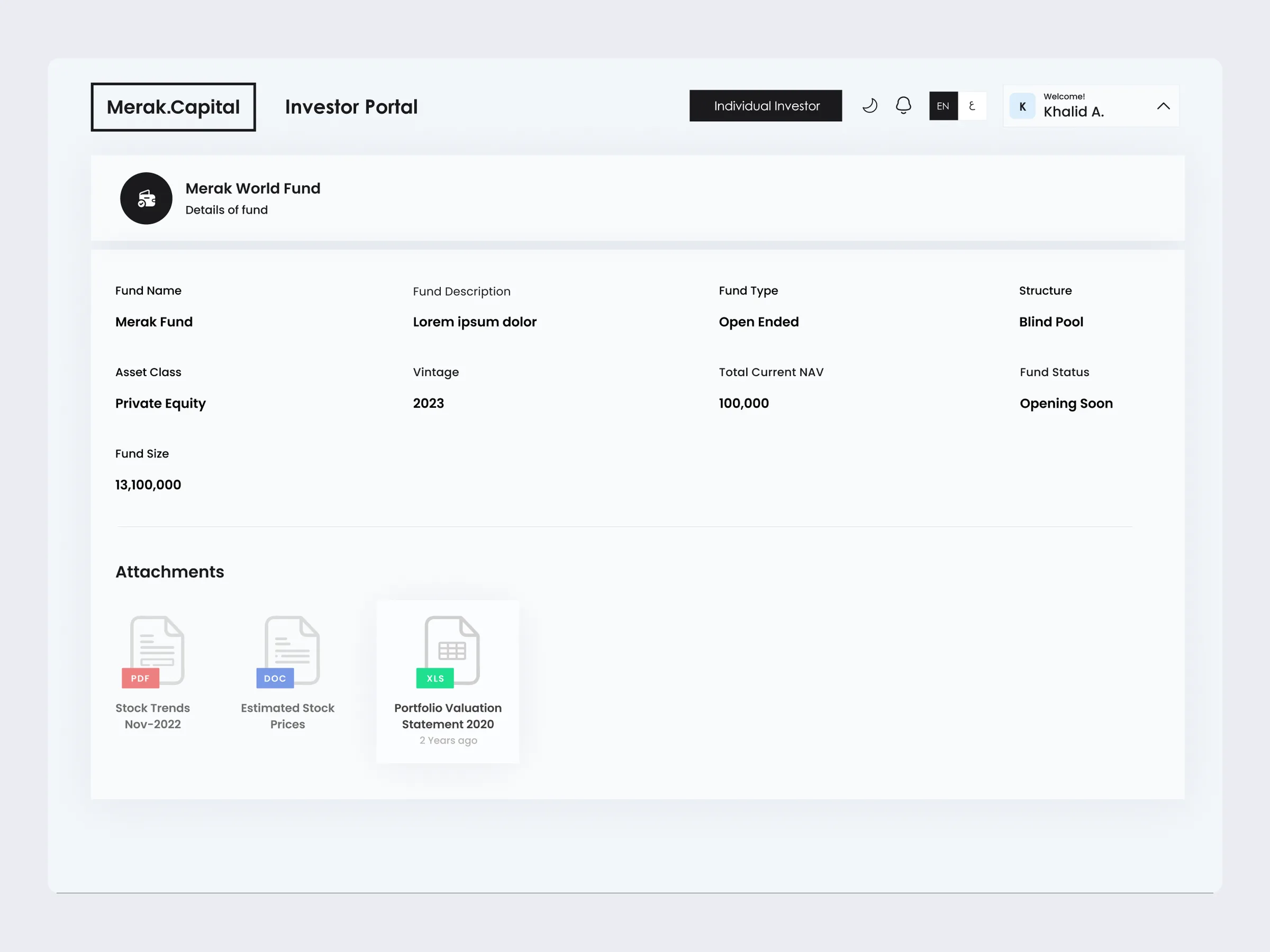This screenshot has height=952, width=1270.
Task: Click the Blind Pool structure value
Action: (1051, 322)
